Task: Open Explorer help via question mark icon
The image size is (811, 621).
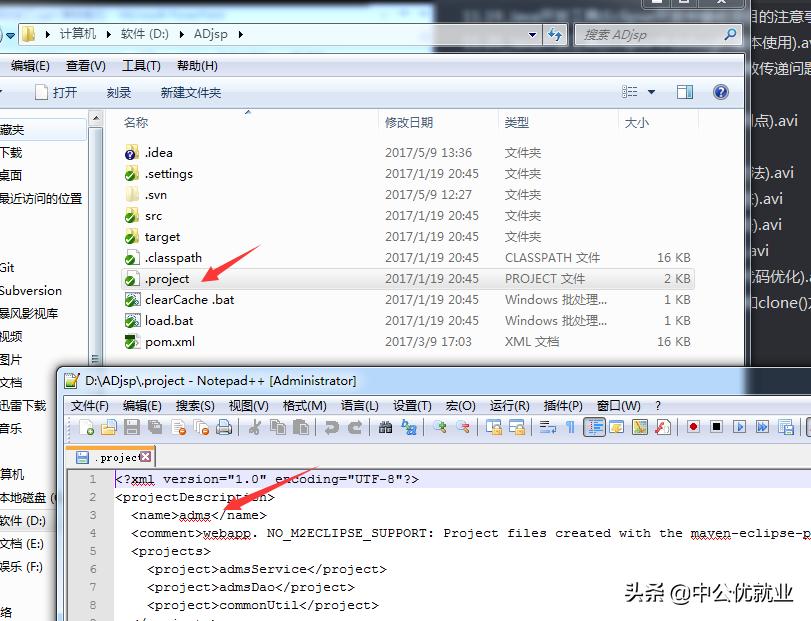Action: [x=720, y=93]
